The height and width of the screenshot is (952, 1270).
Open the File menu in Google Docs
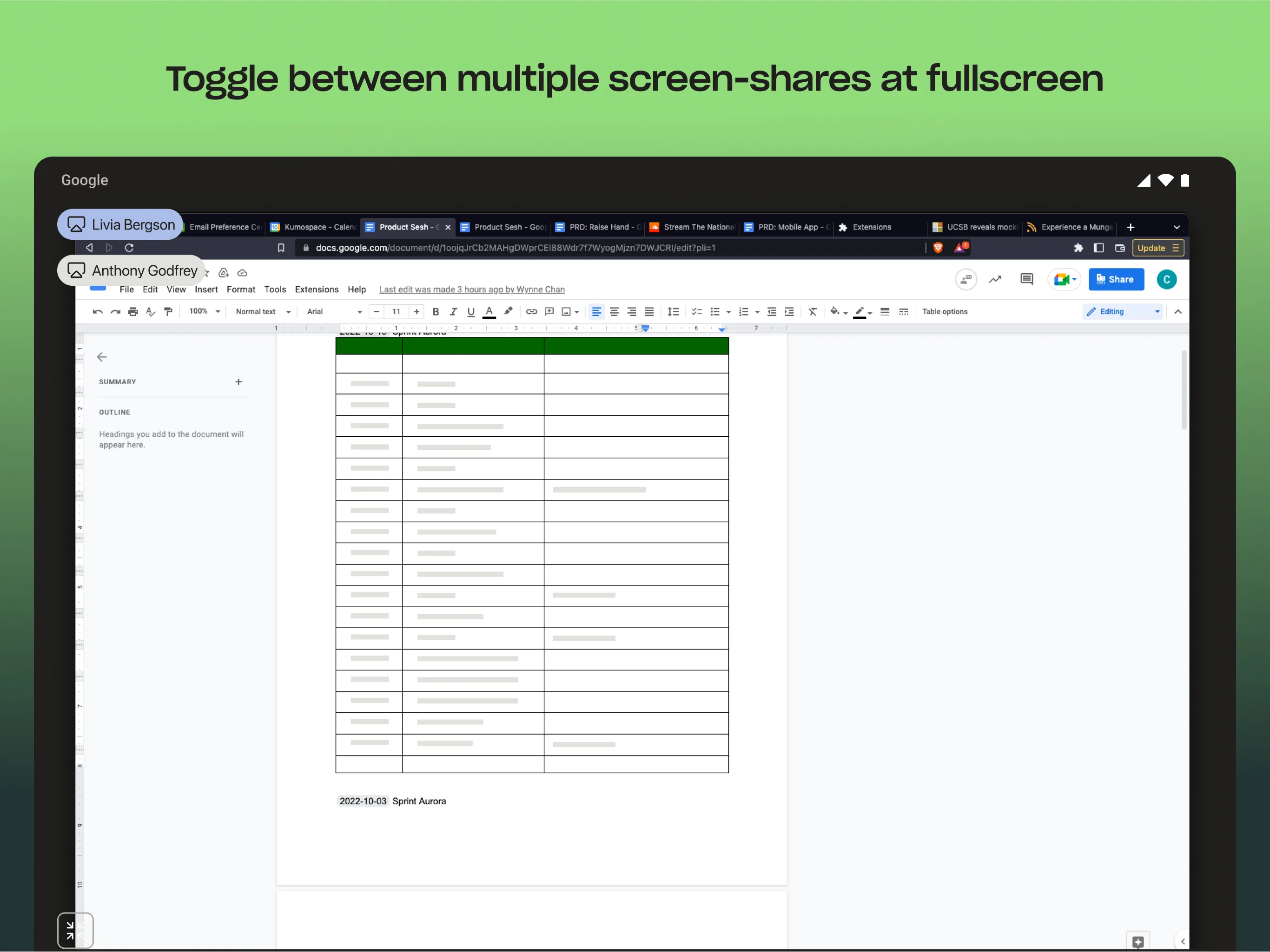pos(126,289)
